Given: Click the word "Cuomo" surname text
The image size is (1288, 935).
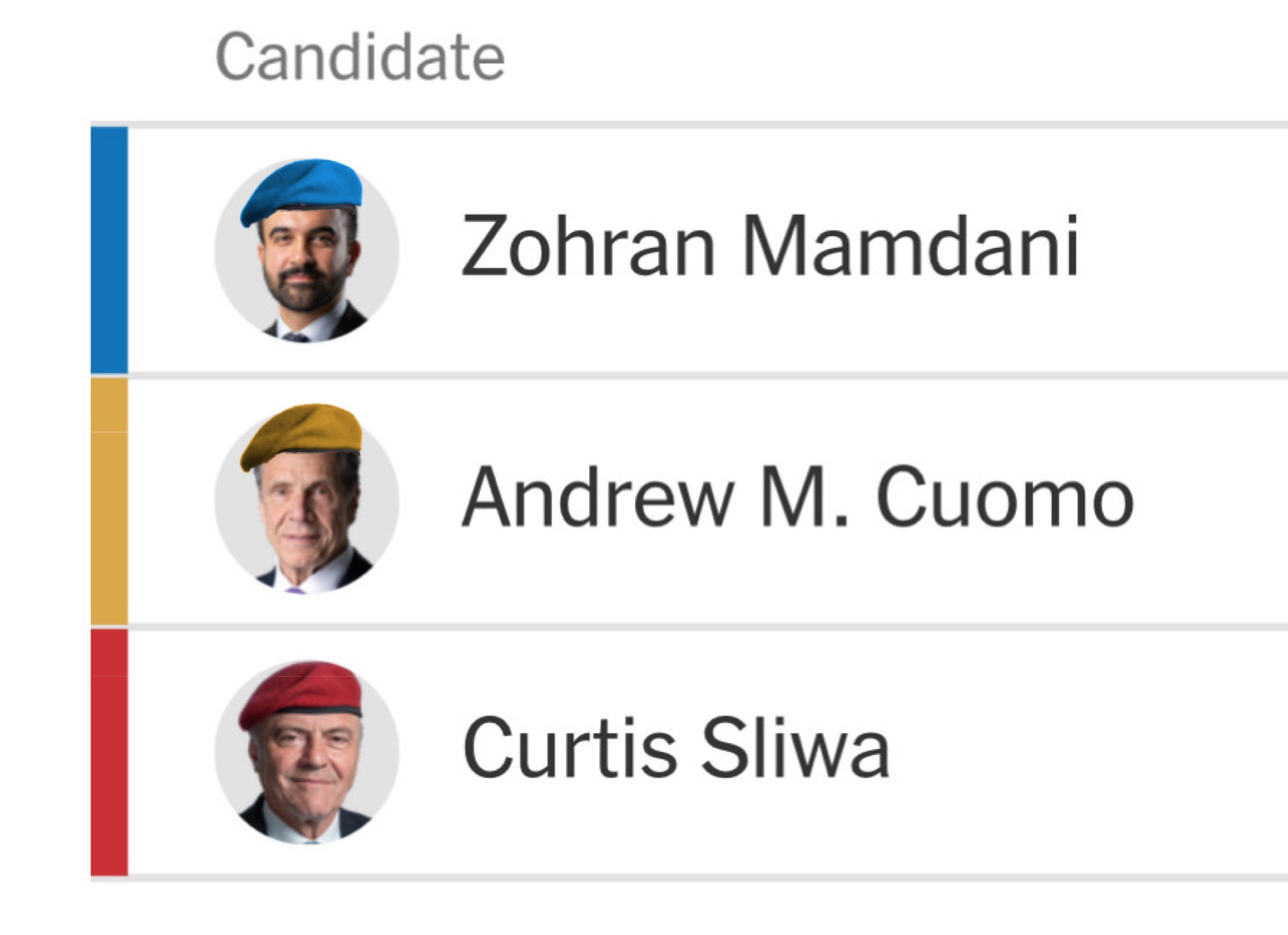Looking at the screenshot, I should (x=1005, y=498).
